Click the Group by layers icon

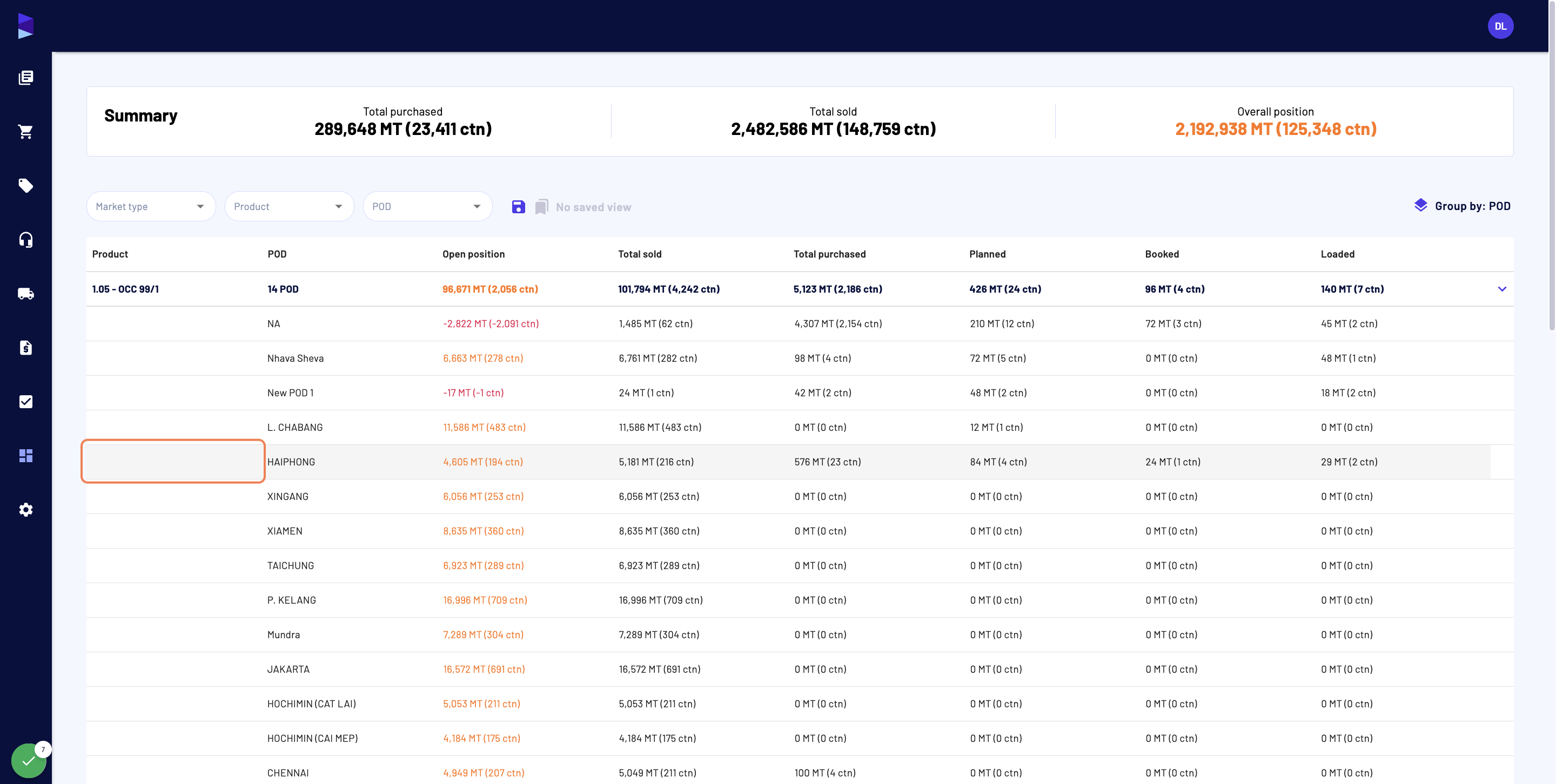coord(1421,205)
